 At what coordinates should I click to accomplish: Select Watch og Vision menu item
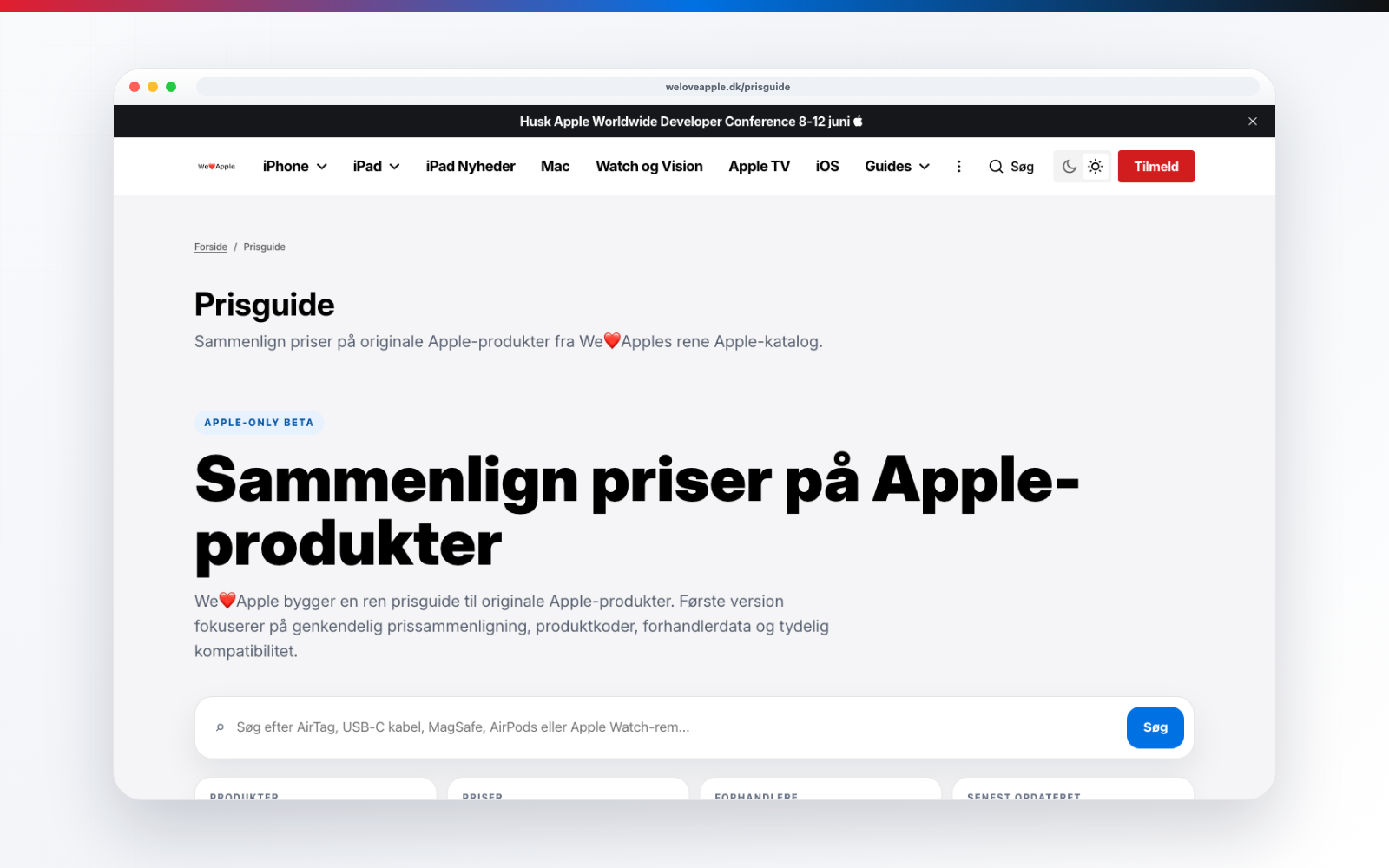pyautogui.click(x=649, y=167)
